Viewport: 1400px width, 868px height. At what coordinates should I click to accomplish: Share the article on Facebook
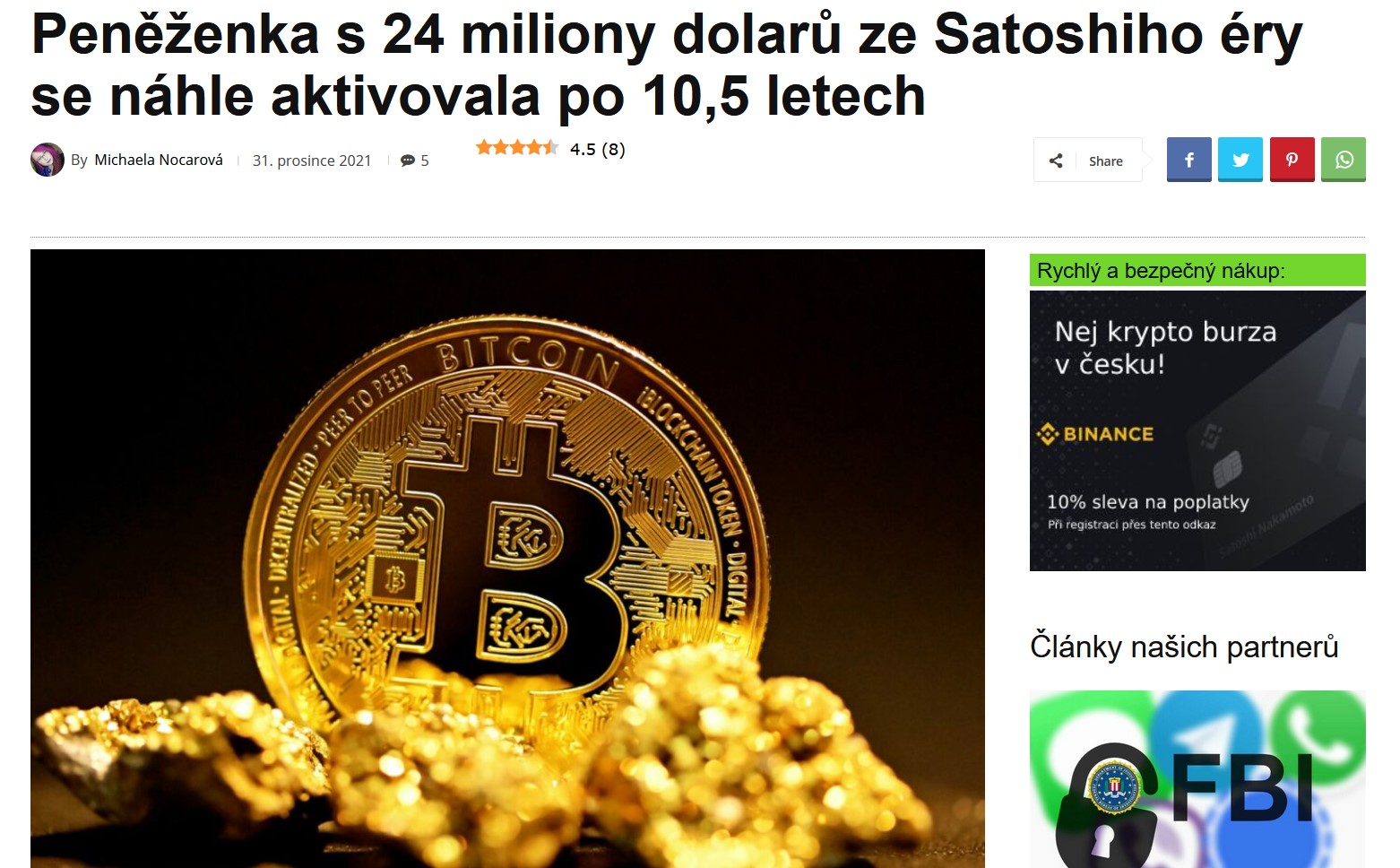tap(1188, 160)
